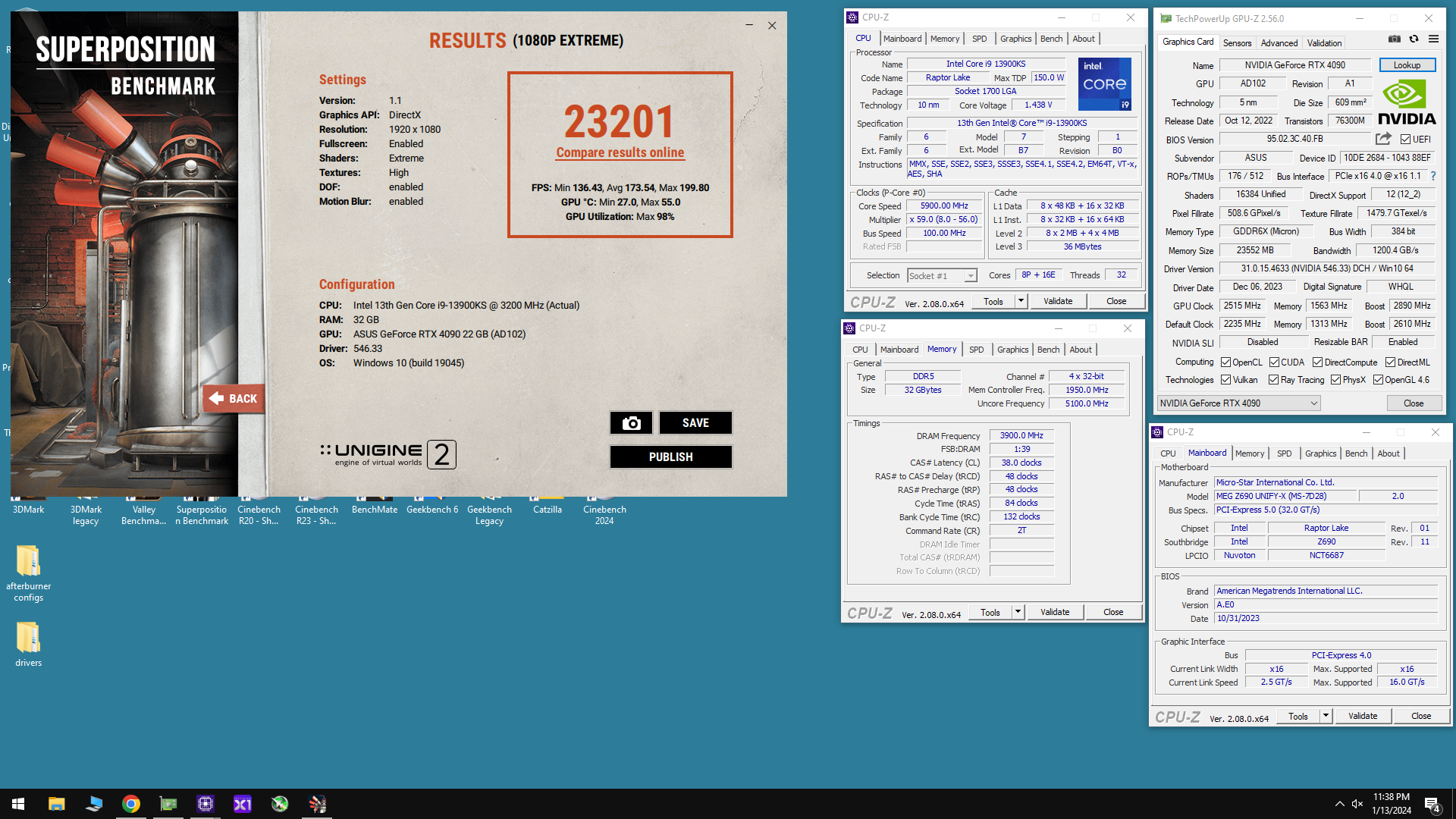Toggle the OpenGL 4.6 checkbox
Screen dimensions: 1456x819
[1378, 380]
